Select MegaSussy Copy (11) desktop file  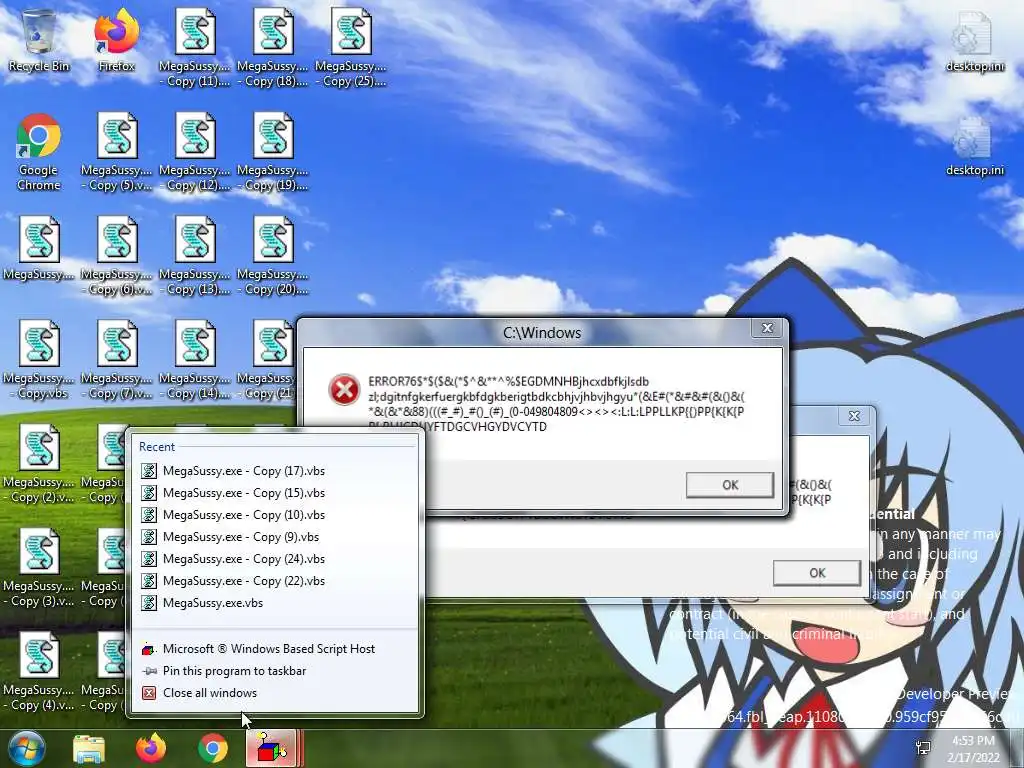(195, 48)
